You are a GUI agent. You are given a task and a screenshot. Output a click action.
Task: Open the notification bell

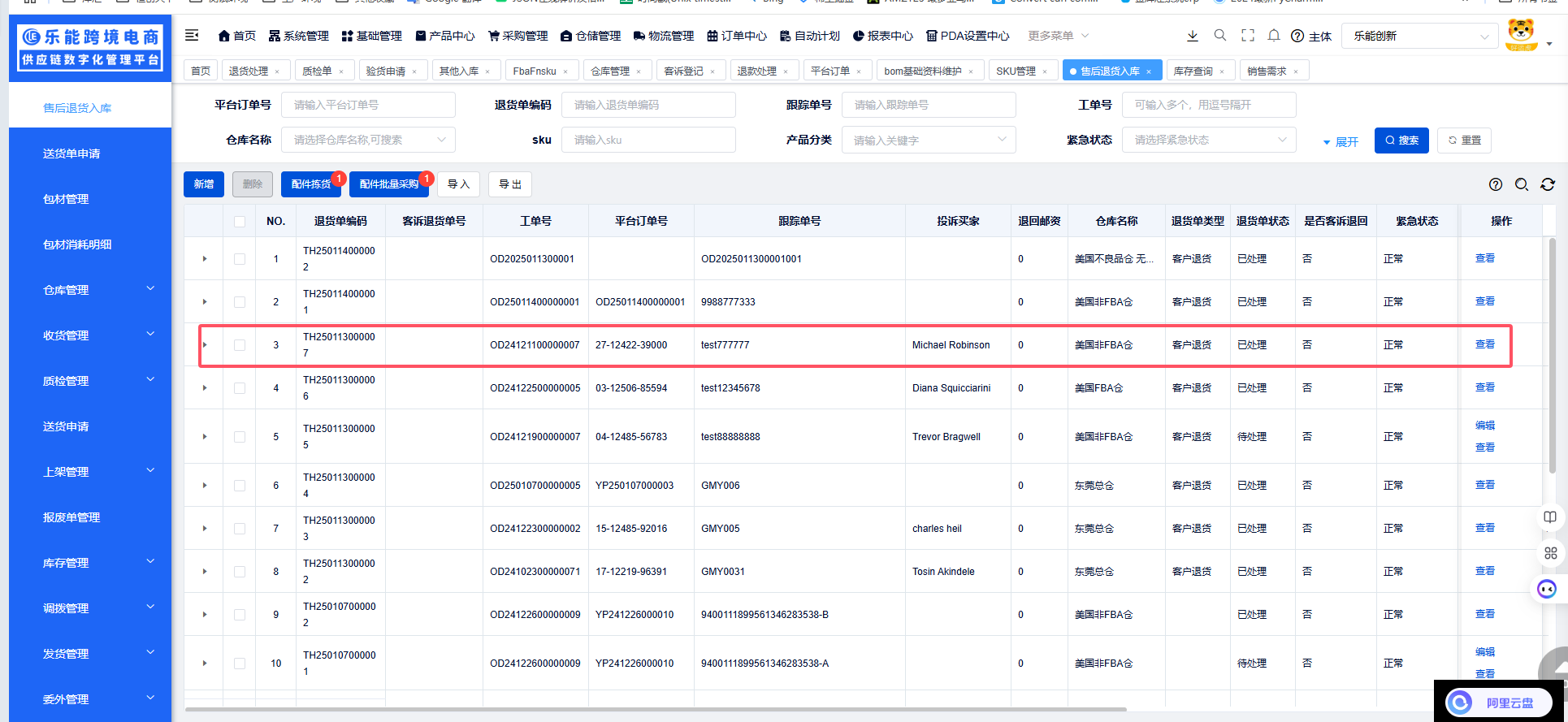click(x=1273, y=36)
